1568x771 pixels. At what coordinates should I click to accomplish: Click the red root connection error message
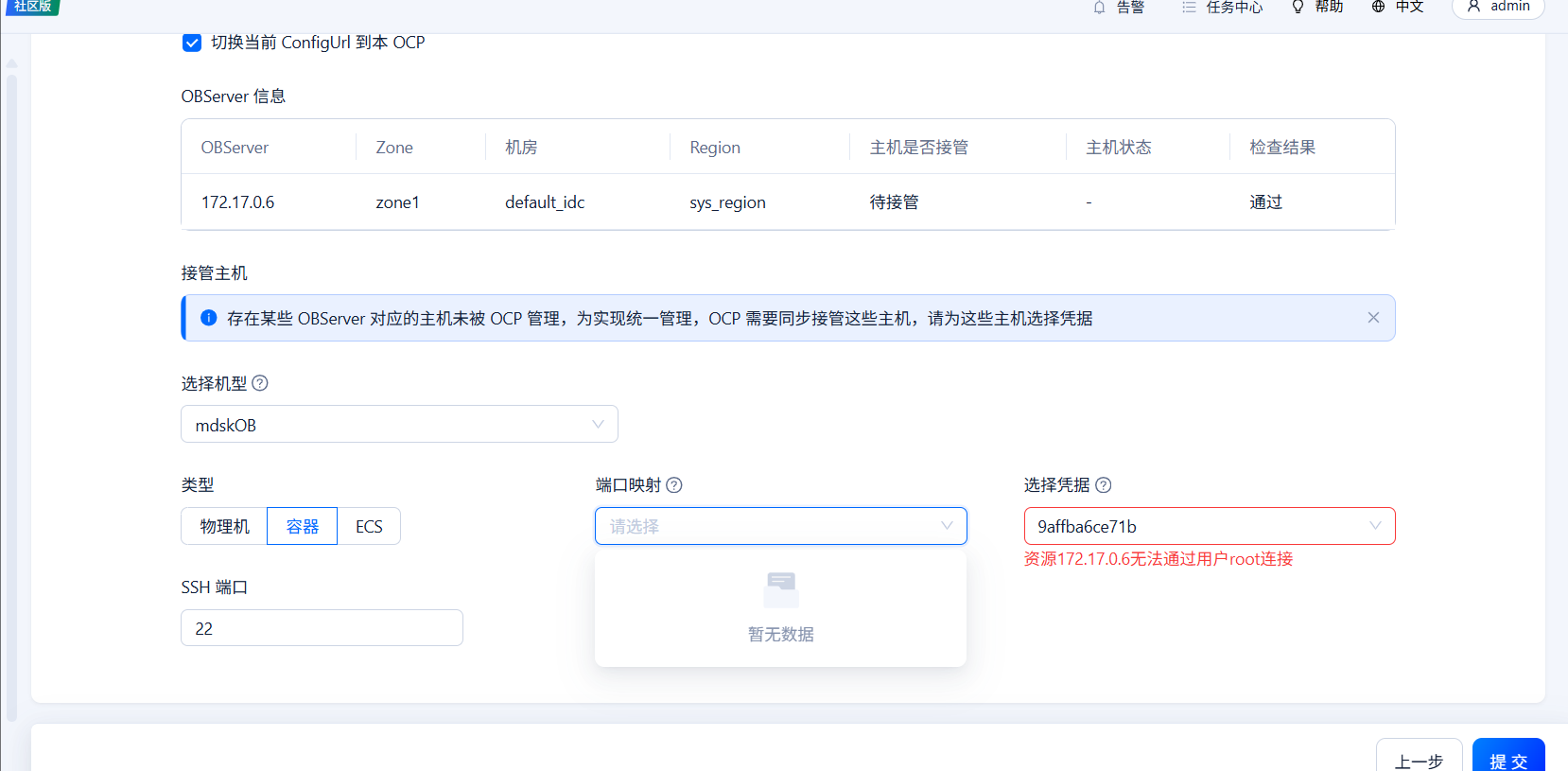pos(1159,559)
